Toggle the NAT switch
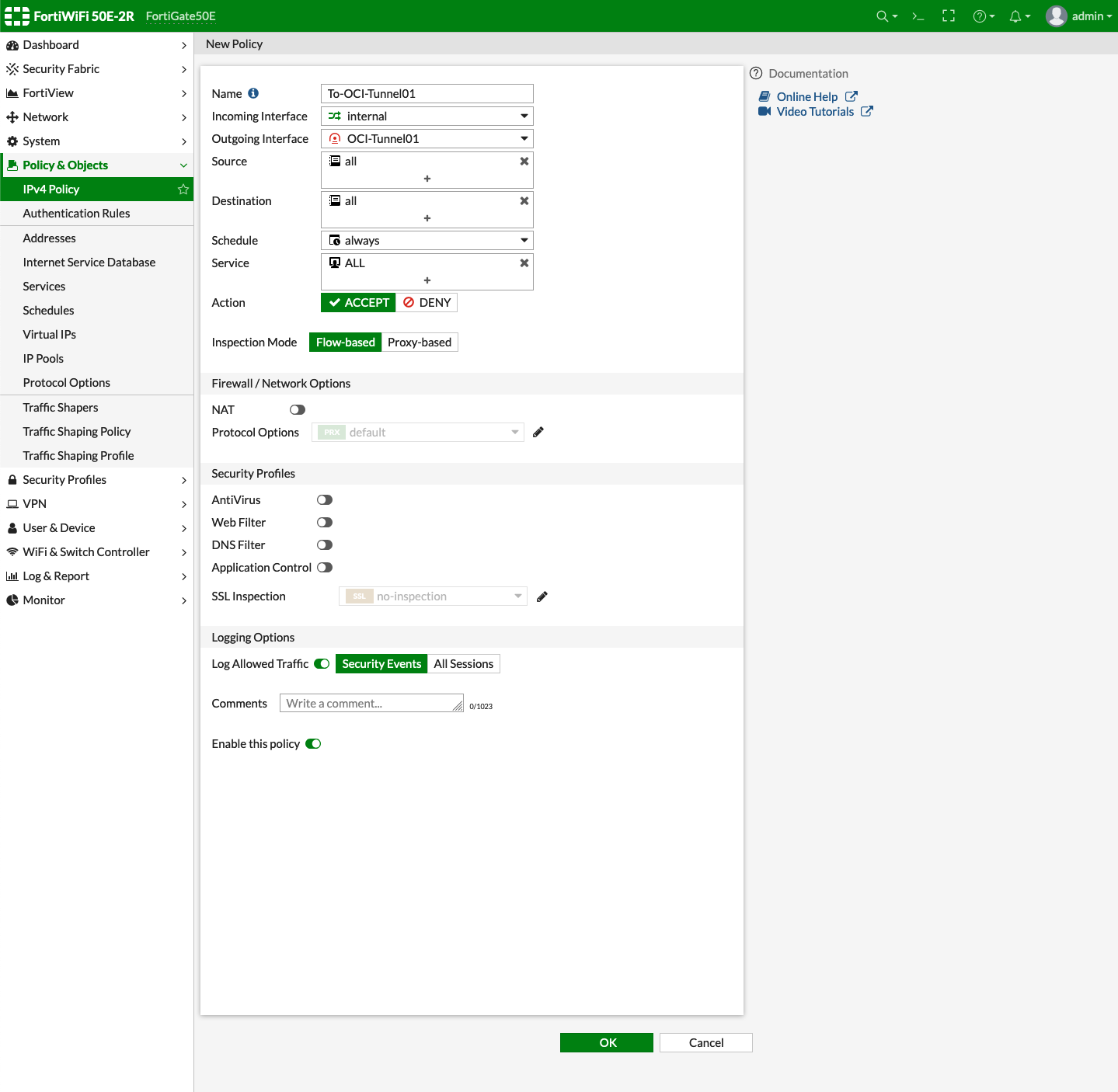Screen dimensions: 1118x1092 [x=298, y=410]
